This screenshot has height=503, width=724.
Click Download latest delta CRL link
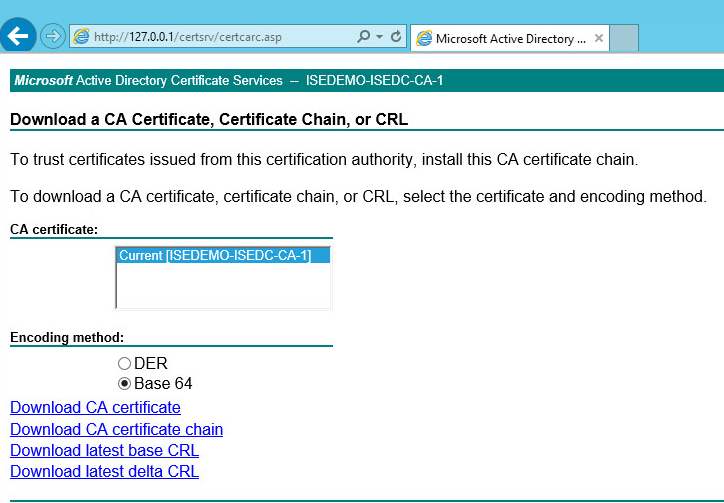(104, 472)
